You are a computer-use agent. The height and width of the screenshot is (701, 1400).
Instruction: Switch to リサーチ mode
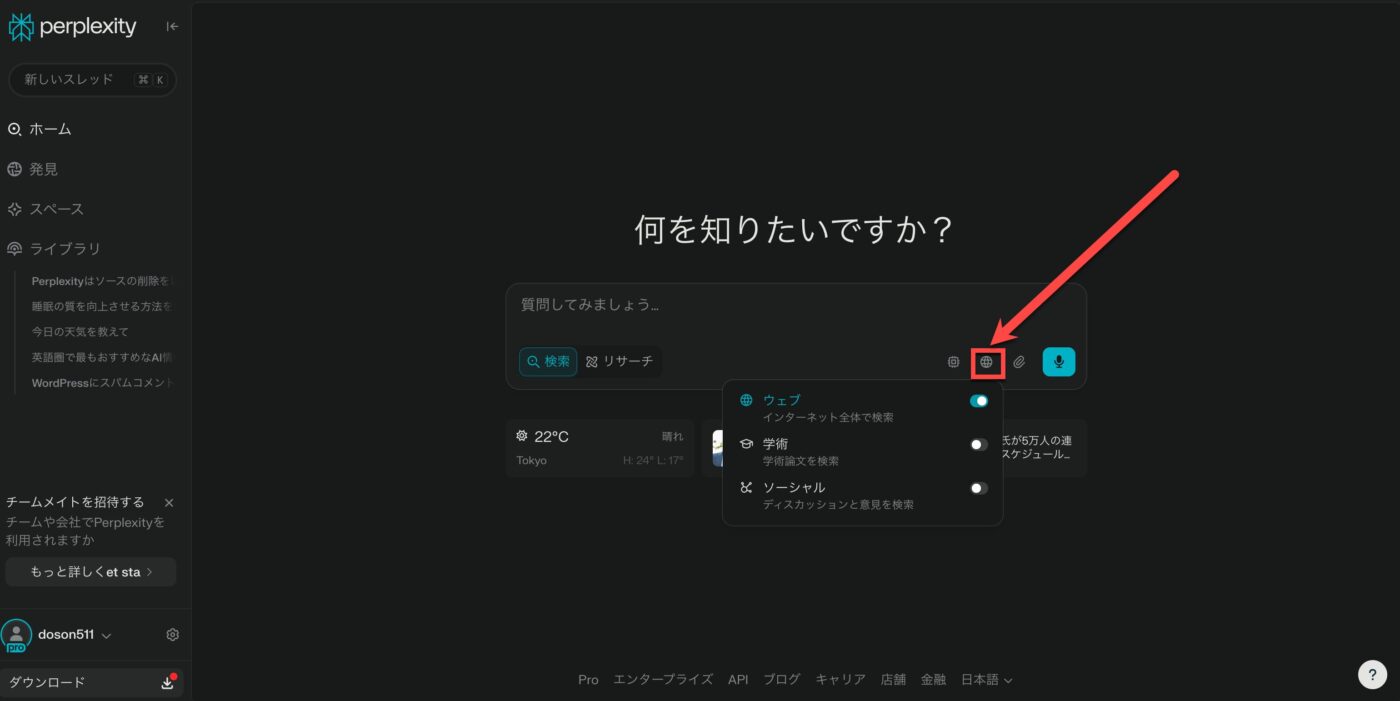click(619, 361)
